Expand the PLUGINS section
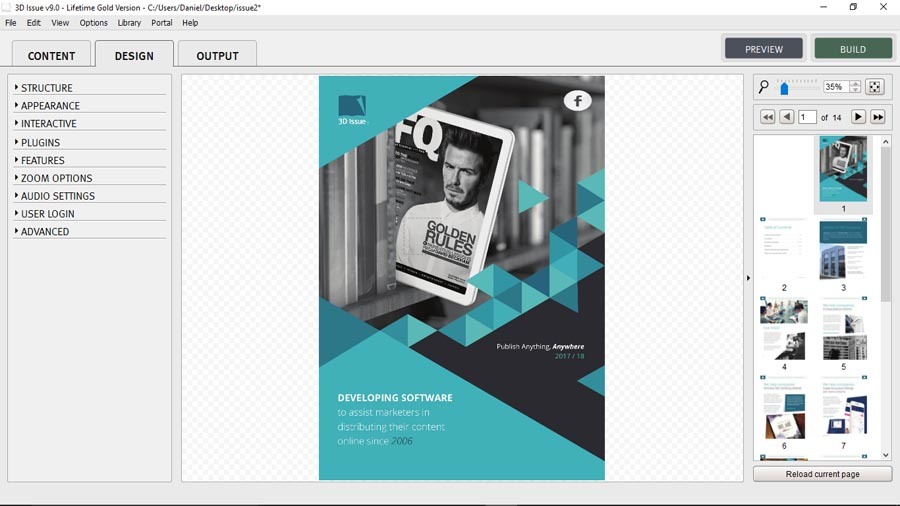The image size is (900, 506). click(x=40, y=142)
